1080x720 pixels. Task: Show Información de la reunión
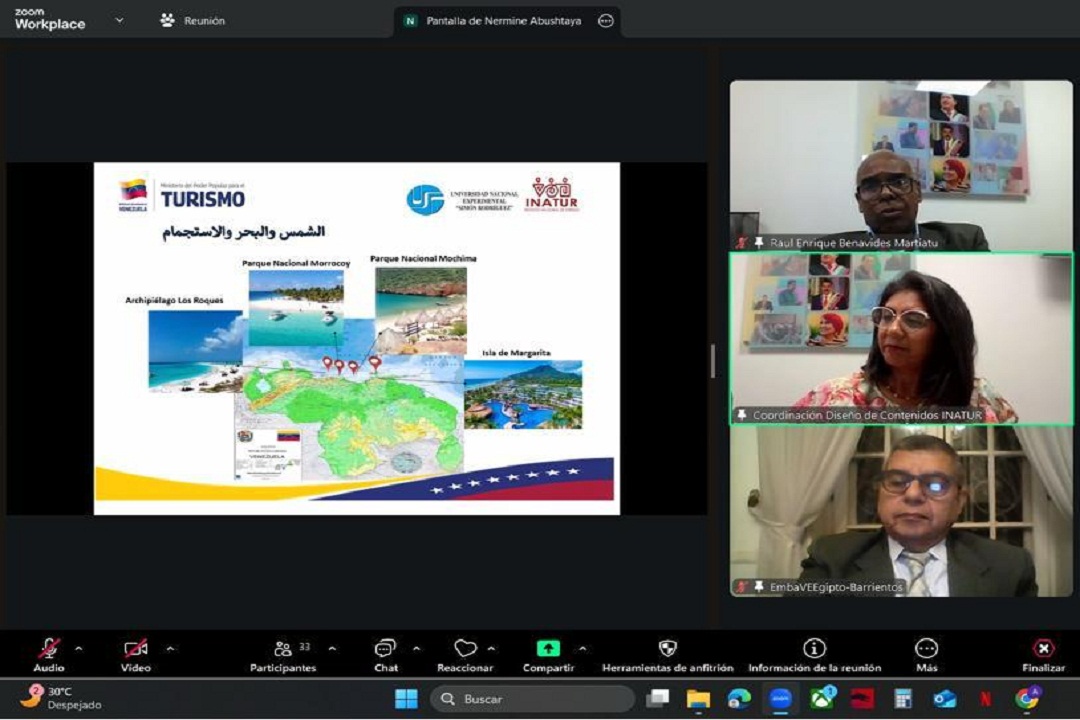tap(814, 649)
